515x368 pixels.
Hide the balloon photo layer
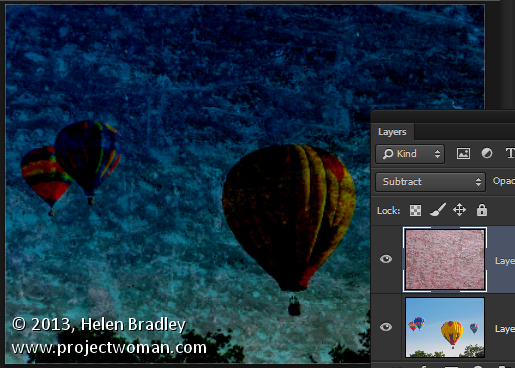[x=386, y=327]
